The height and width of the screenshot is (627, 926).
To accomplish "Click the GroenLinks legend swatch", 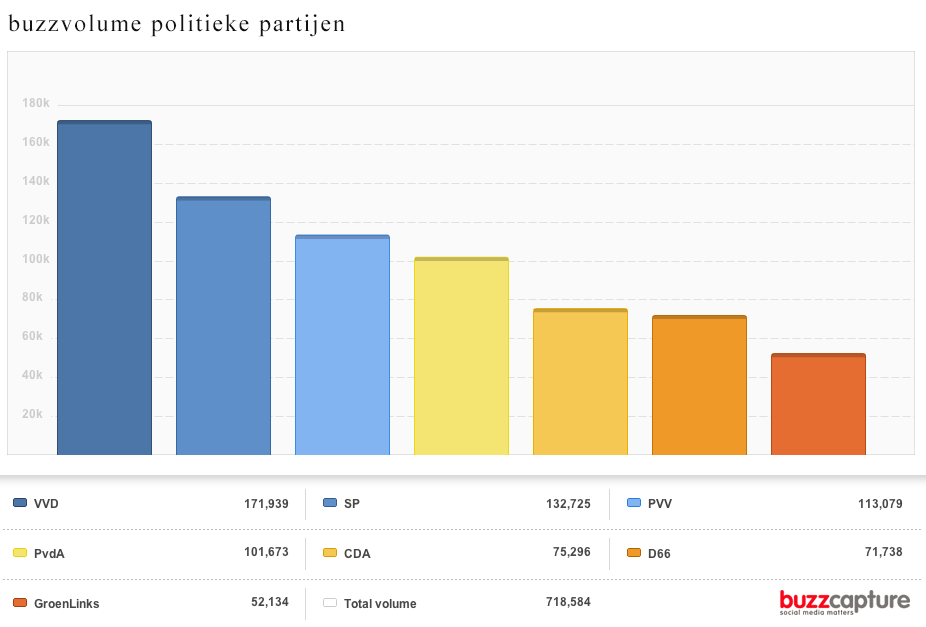I will click(x=20, y=603).
